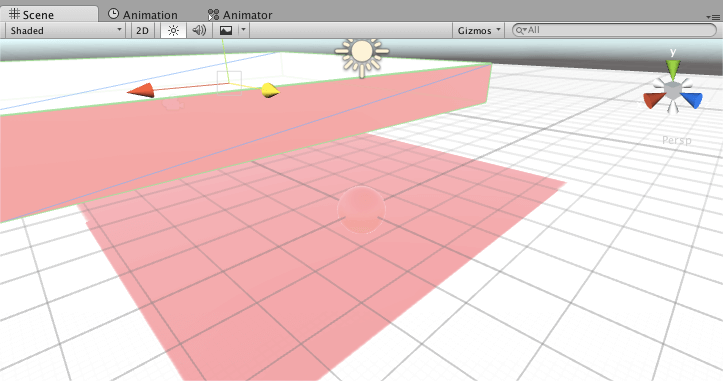Click the search magnifier filter icon
This screenshot has width=723, height=381.
click(x=521, y=30)
